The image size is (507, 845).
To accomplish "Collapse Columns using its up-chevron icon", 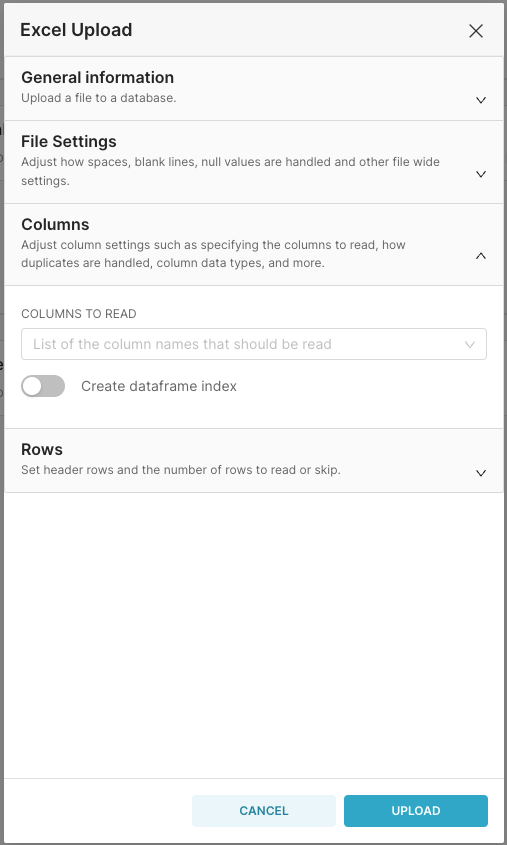I will pos(481,256).
